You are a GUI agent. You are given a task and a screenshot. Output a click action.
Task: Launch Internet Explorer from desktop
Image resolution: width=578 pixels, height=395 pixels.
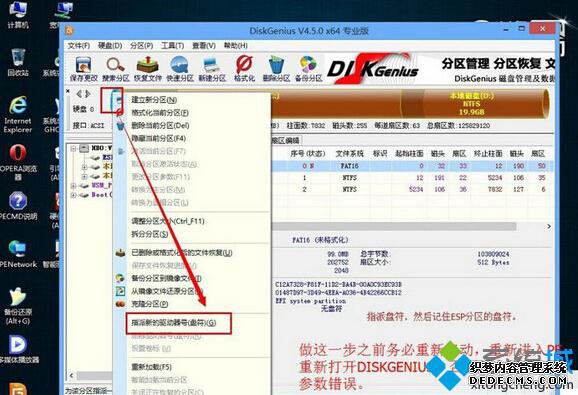tap(18, 115)
